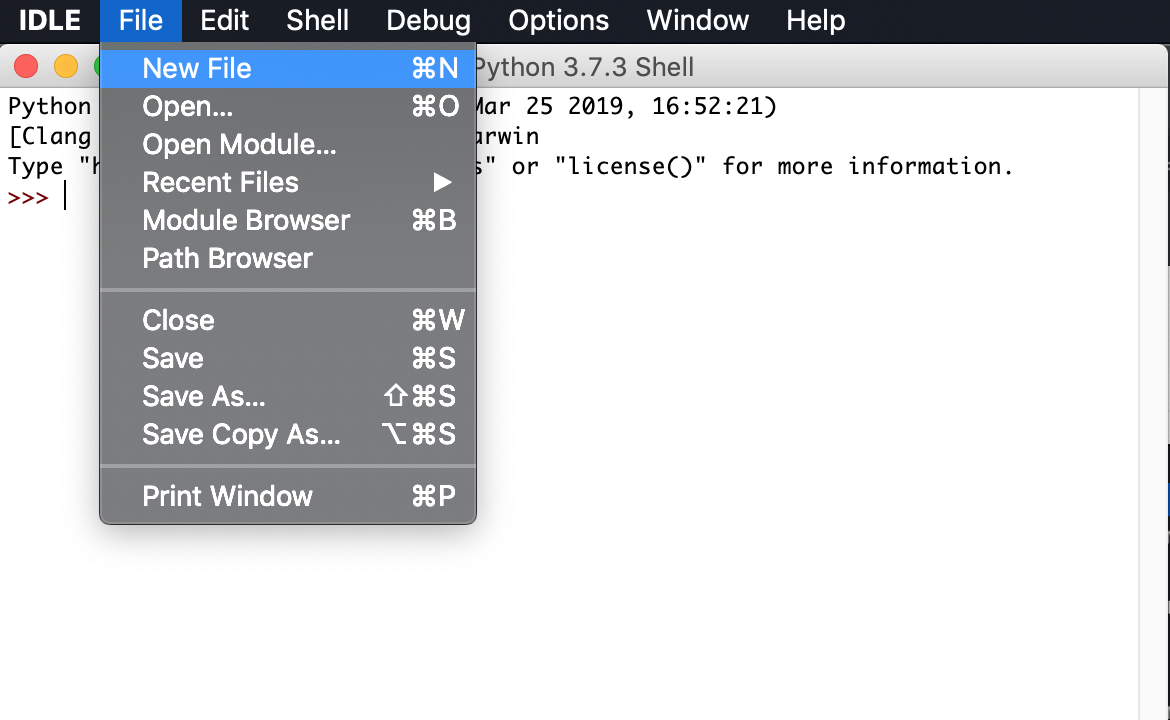The image size is (1170, 720).
Task: Select Print Window menu entry
Action: point(288,497)
